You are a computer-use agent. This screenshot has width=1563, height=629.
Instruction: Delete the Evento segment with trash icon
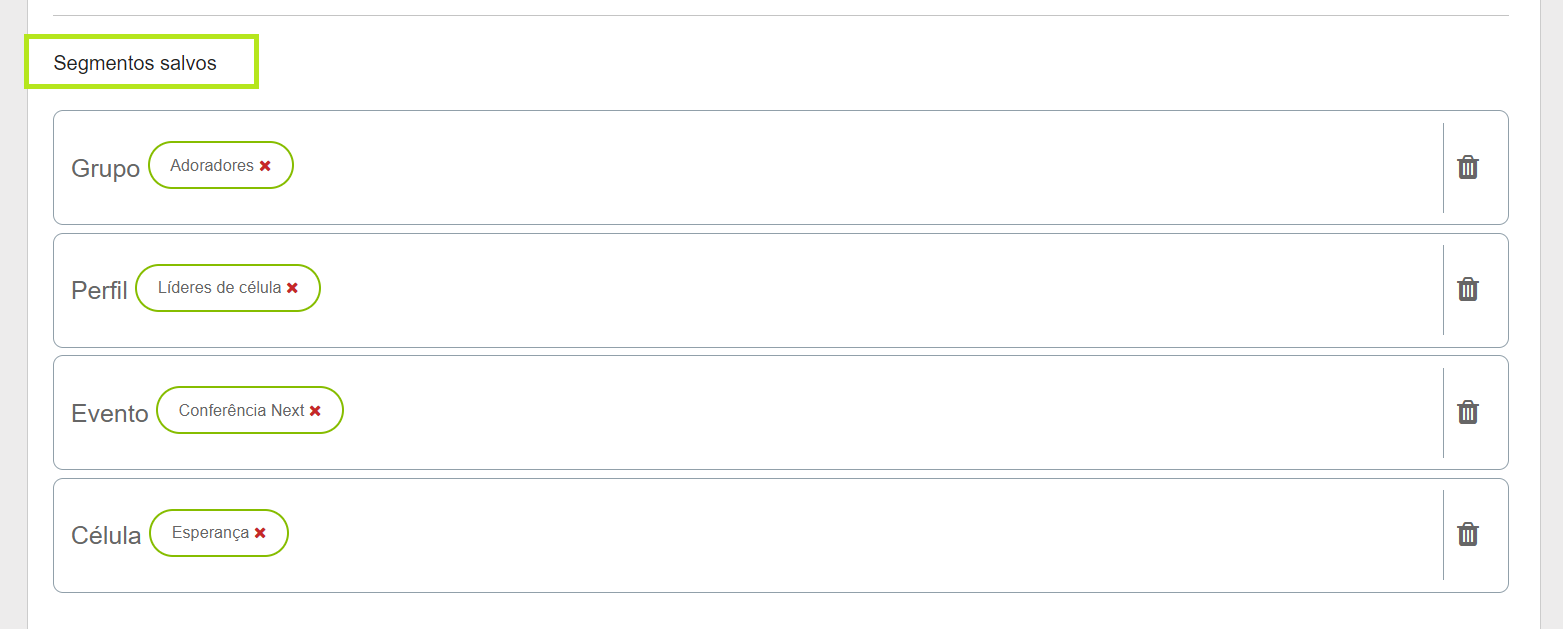(1467, 412)
